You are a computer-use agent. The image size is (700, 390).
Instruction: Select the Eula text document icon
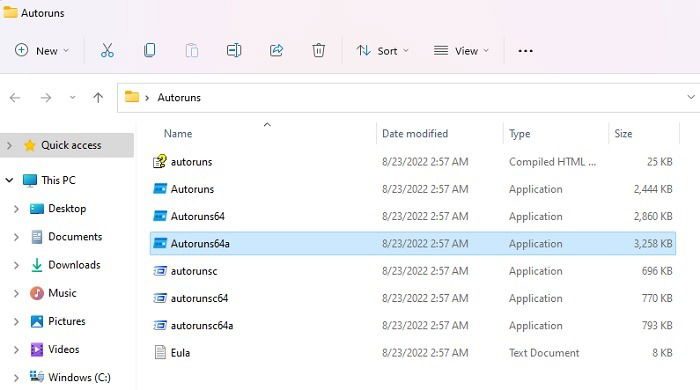tap(160, 353)
